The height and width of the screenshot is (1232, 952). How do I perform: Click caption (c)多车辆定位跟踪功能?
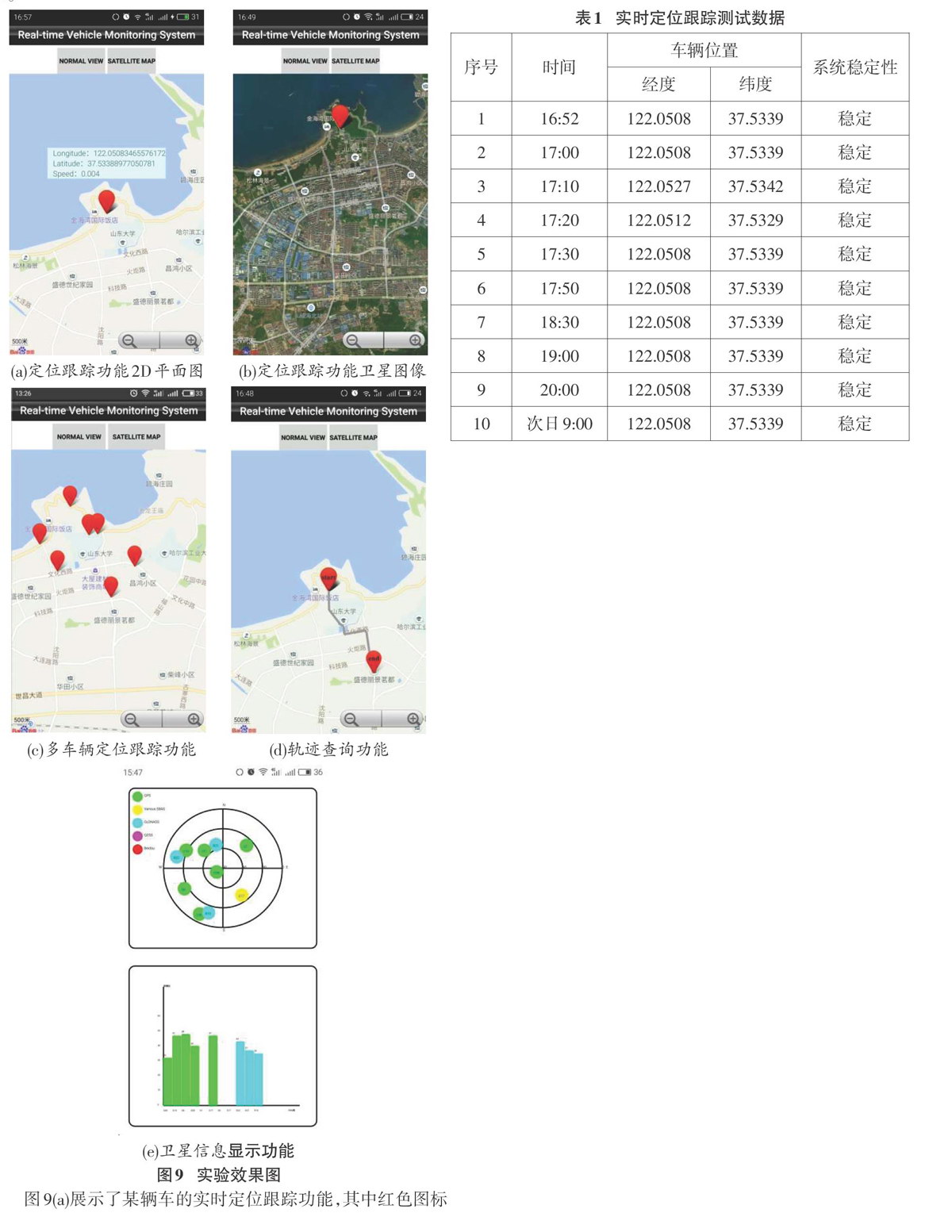(111, 749)
